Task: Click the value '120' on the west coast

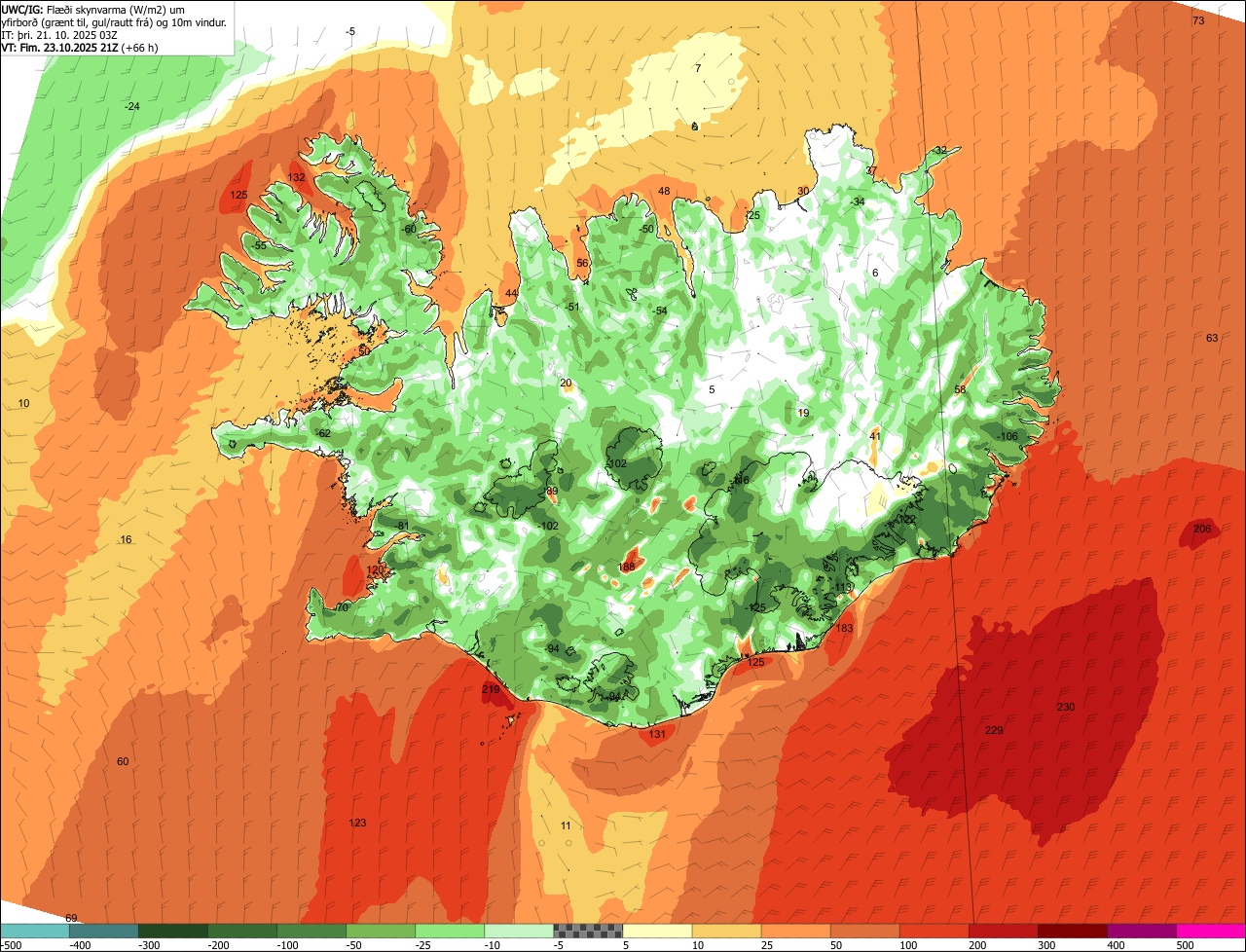Action: (x=375, y=569)
